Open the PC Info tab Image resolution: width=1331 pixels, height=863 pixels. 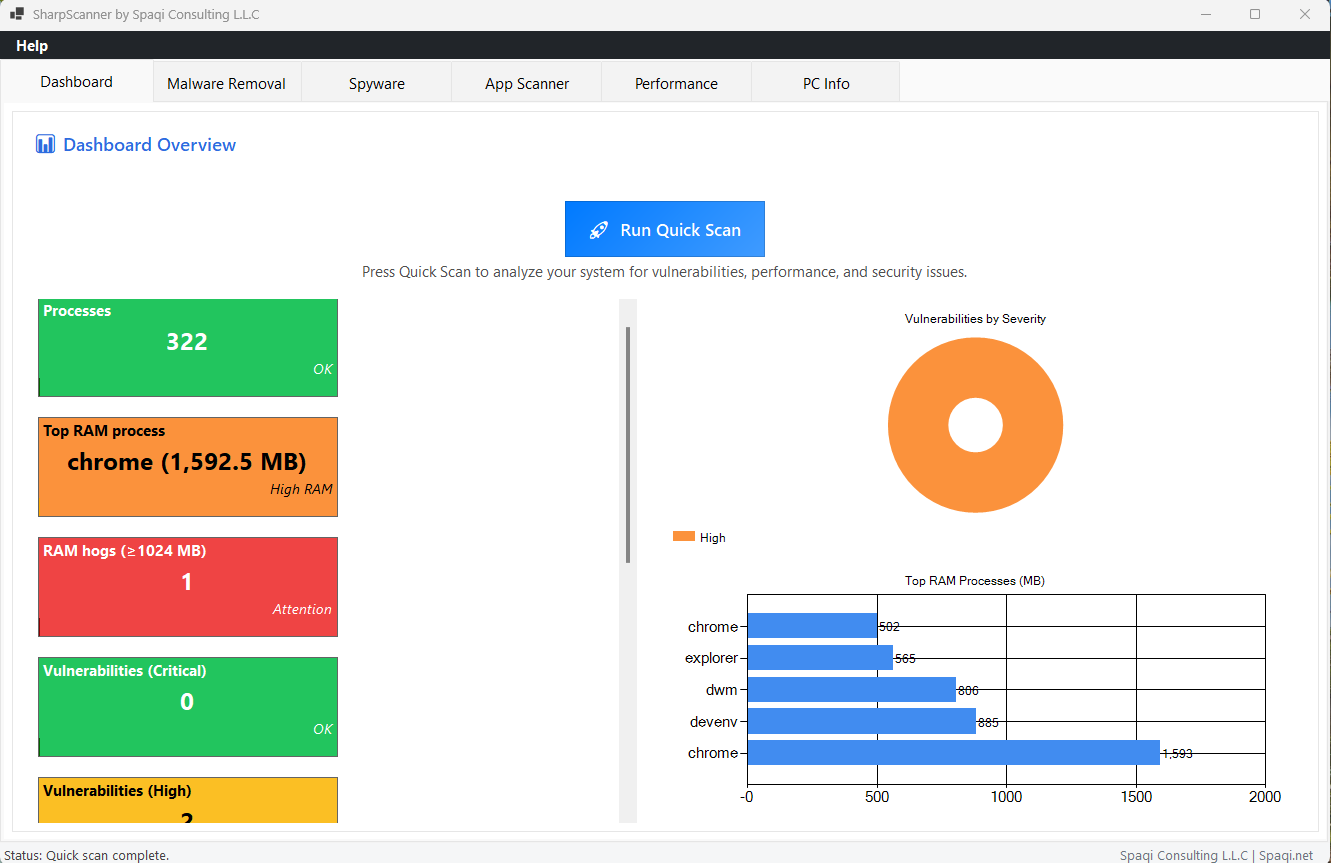coord(825,83)
